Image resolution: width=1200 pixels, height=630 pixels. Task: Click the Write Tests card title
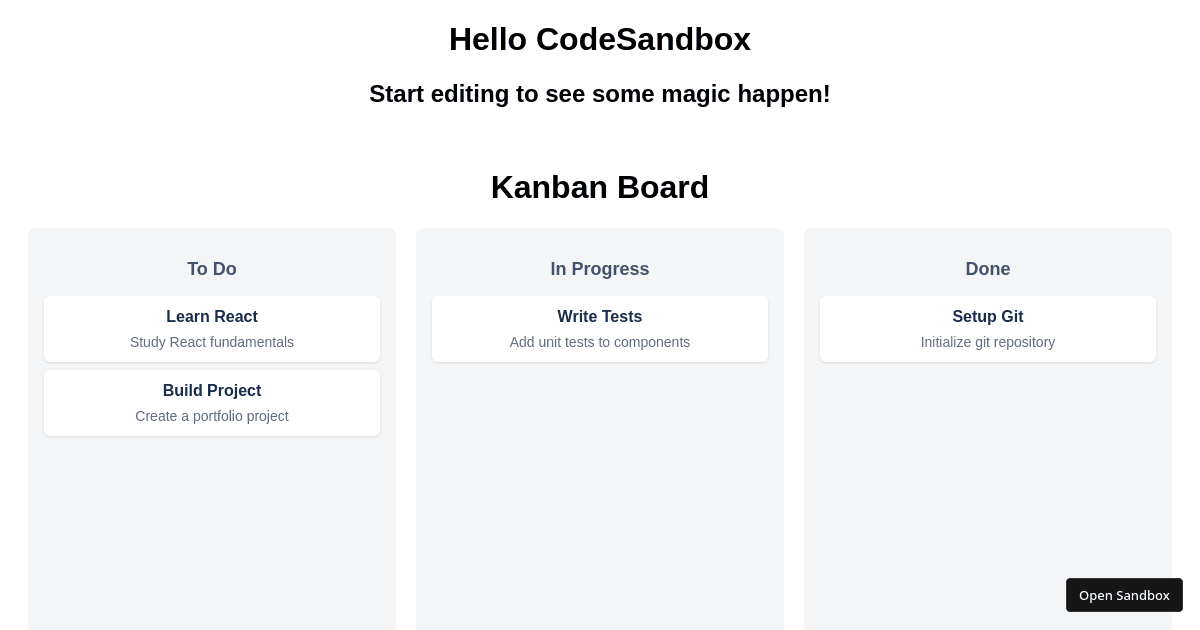tap(600, 317)
